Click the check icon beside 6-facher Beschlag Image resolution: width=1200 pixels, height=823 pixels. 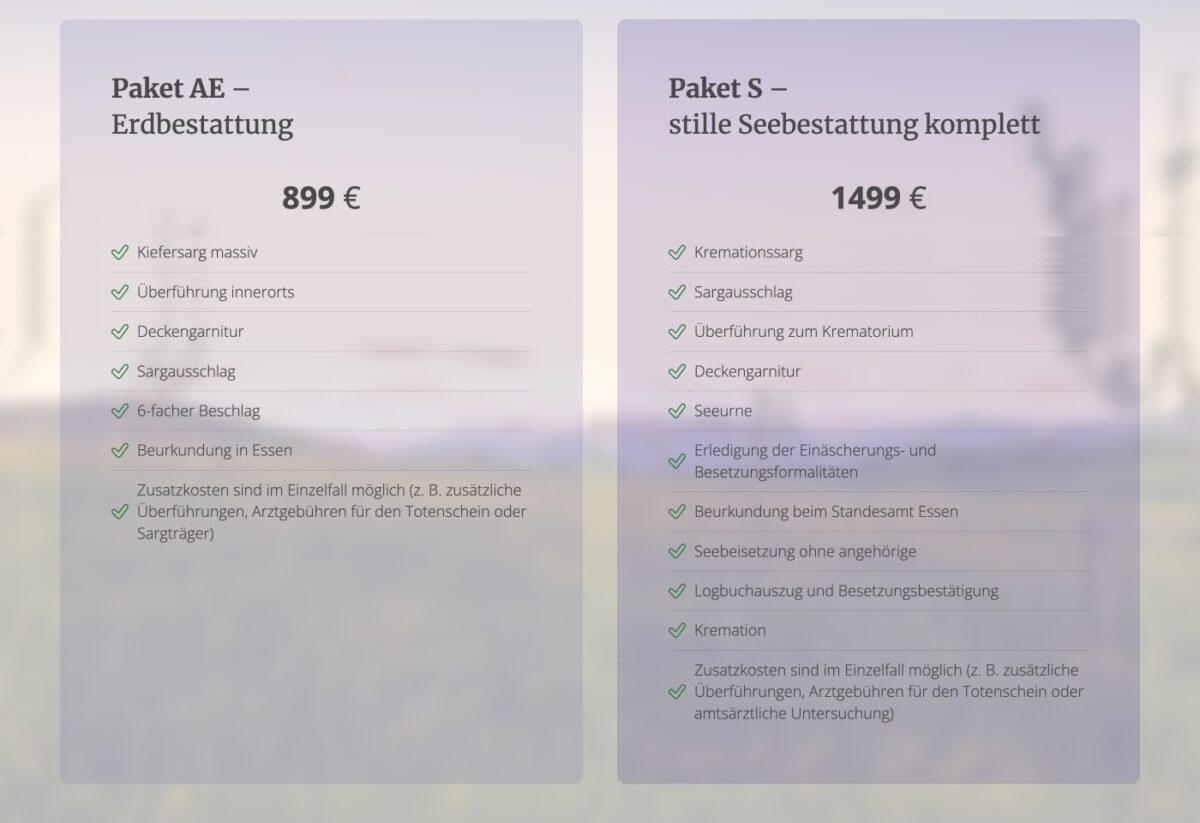(120, 410)
